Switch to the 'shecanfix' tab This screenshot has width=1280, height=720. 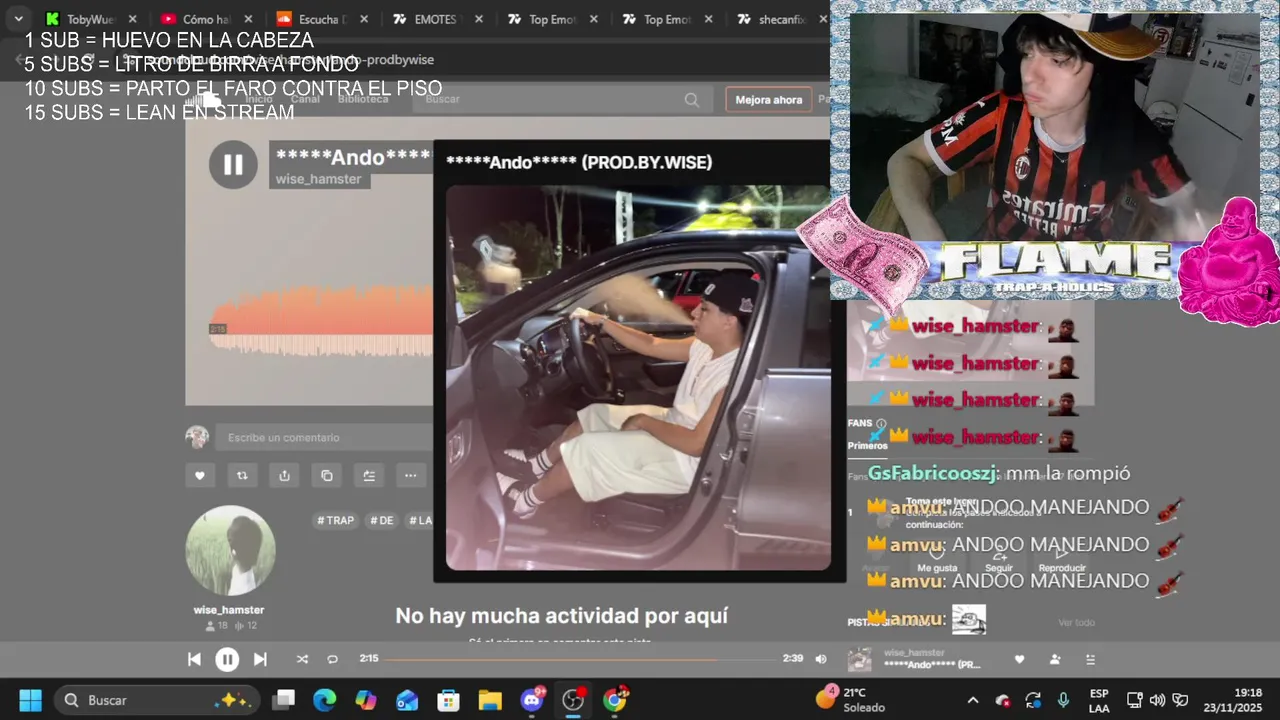(x=780, y=19)
